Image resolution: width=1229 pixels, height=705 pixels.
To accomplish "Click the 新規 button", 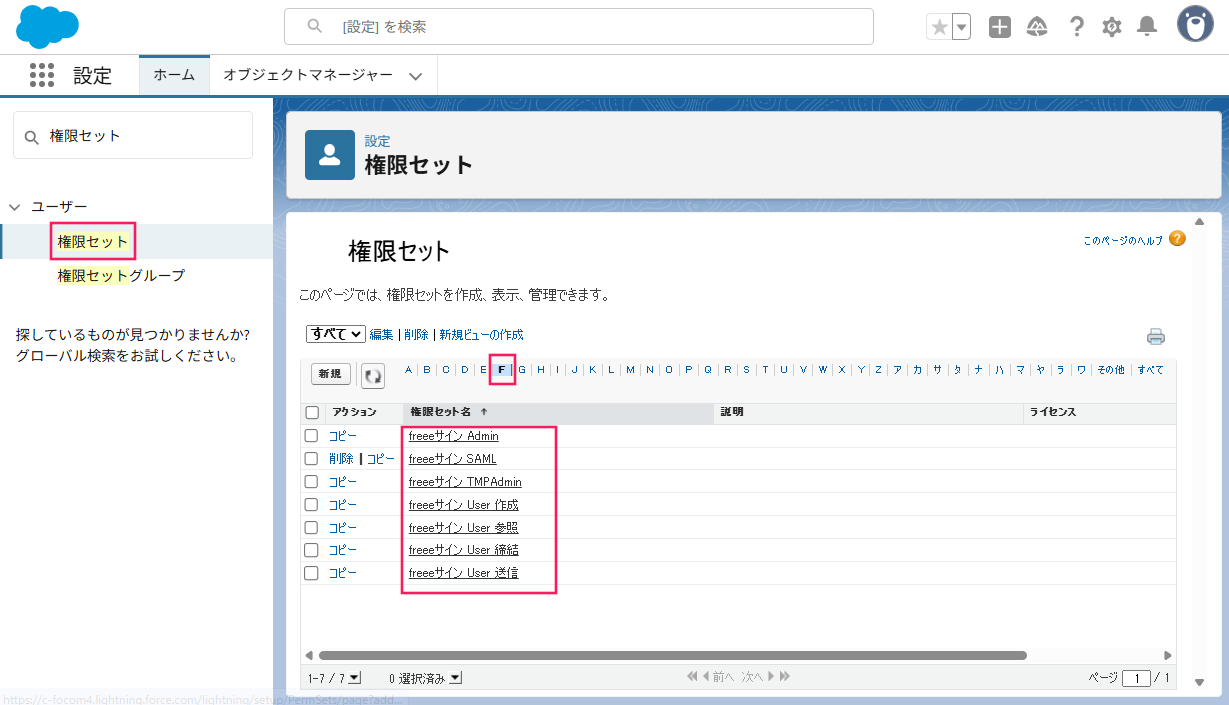I will click(331, 374).
